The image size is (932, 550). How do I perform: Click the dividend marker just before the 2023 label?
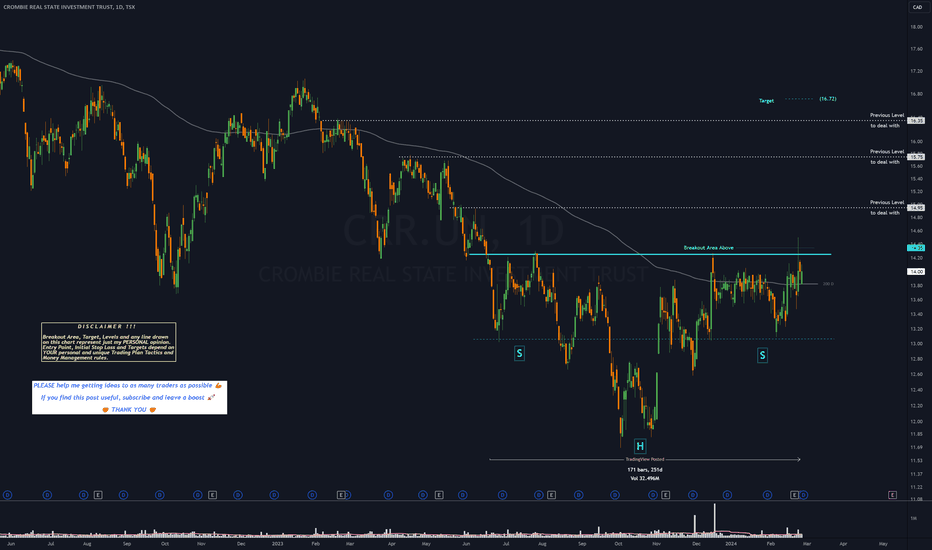click(274, 495)
